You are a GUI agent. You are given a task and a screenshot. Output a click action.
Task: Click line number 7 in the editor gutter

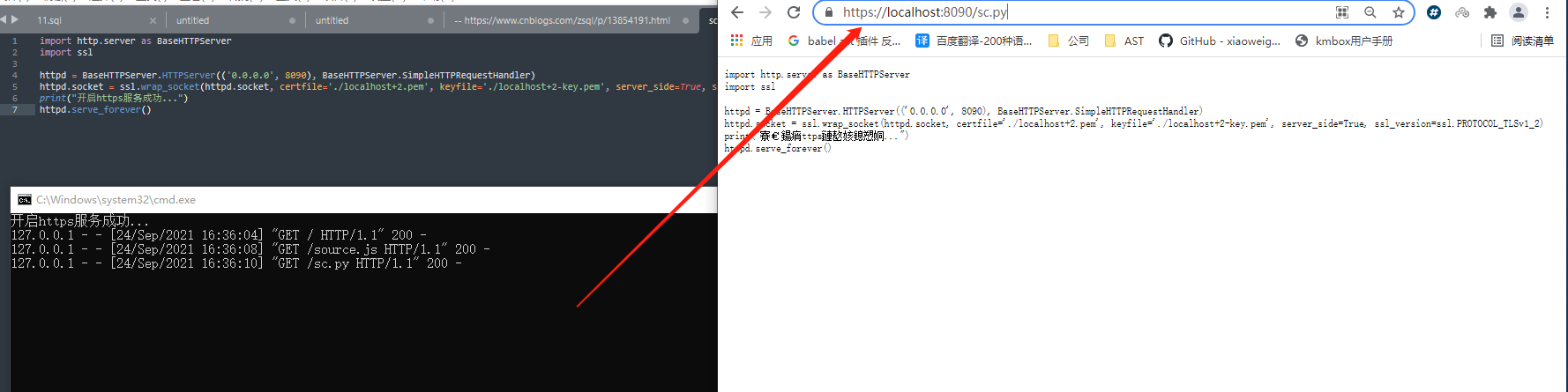pyautogui.click(x=15, y=109)
